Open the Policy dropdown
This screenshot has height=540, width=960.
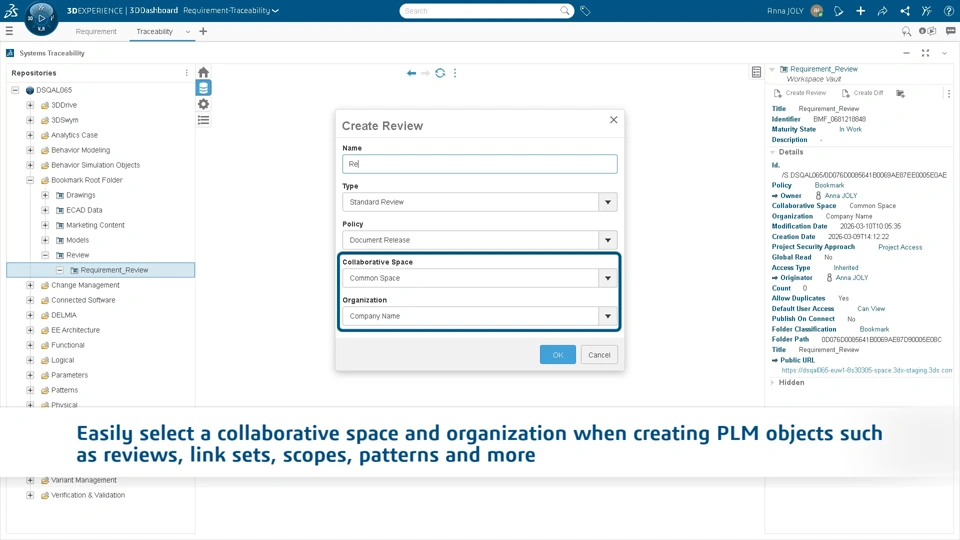607,240
